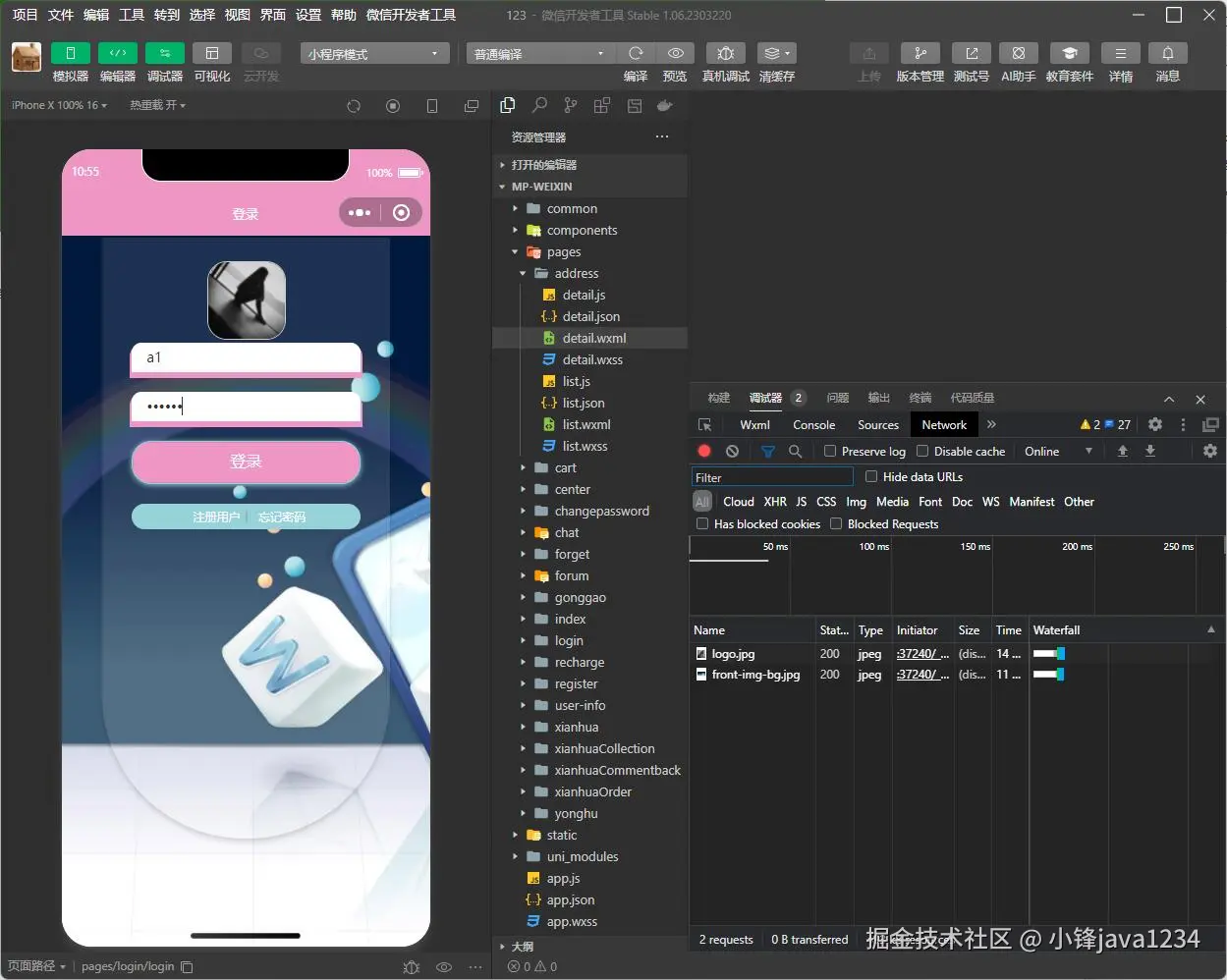The width and height of the screenshot is (1227, 980).
Task: Click the mini program capsule menu dots
Action: click(x=360, y=212)
